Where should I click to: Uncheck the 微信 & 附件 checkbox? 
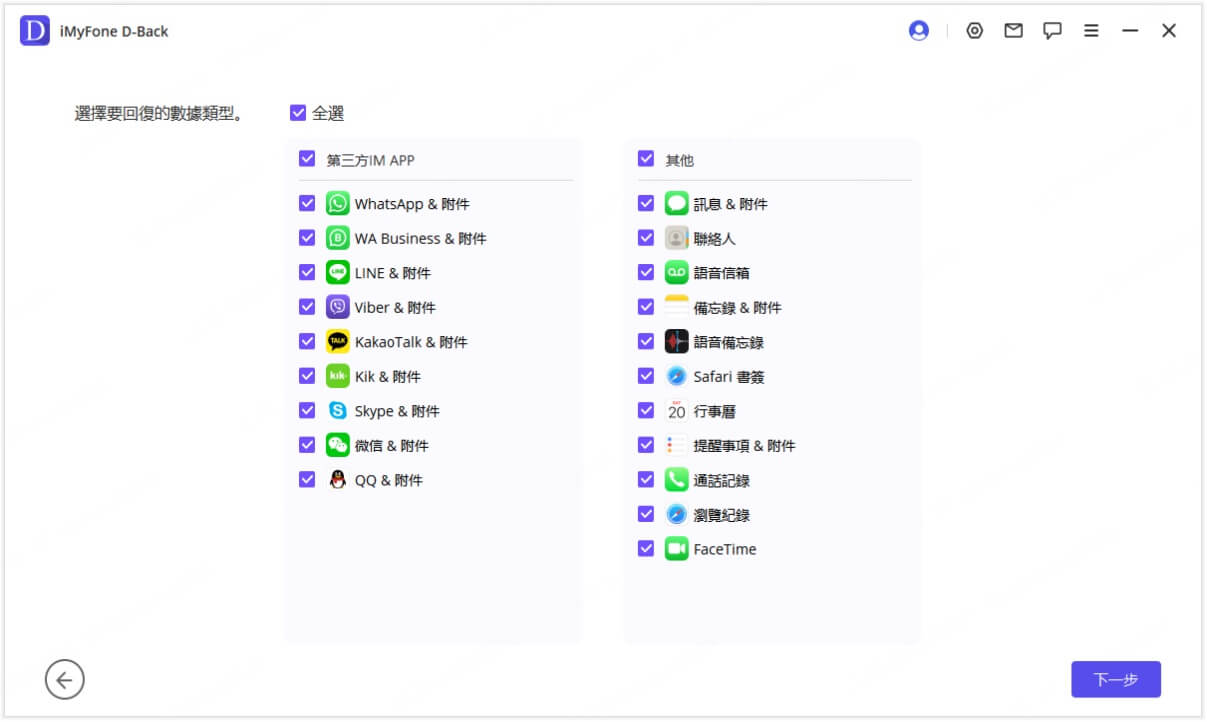point(307,445)
